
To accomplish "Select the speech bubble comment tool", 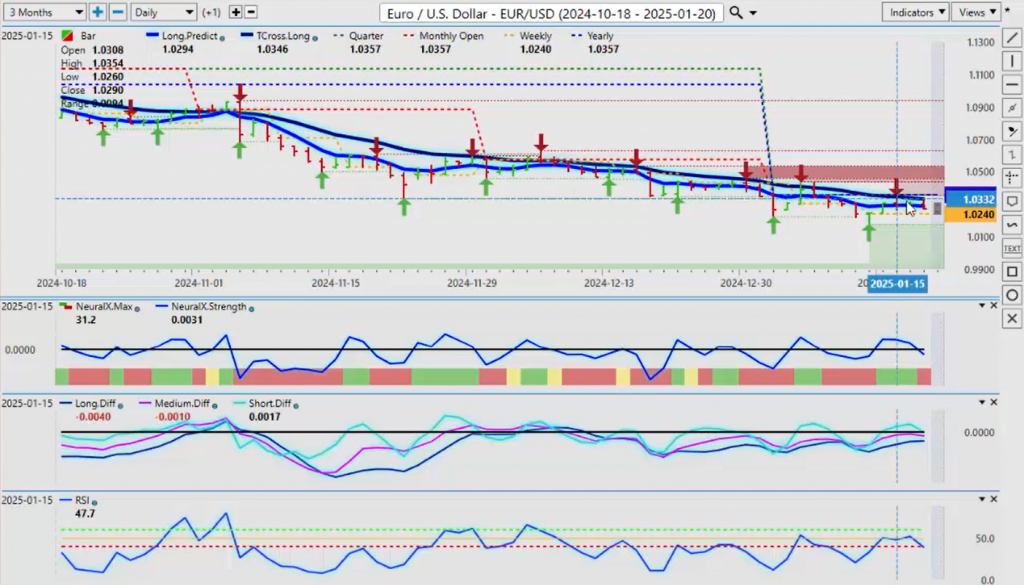I will (1012, 201).
